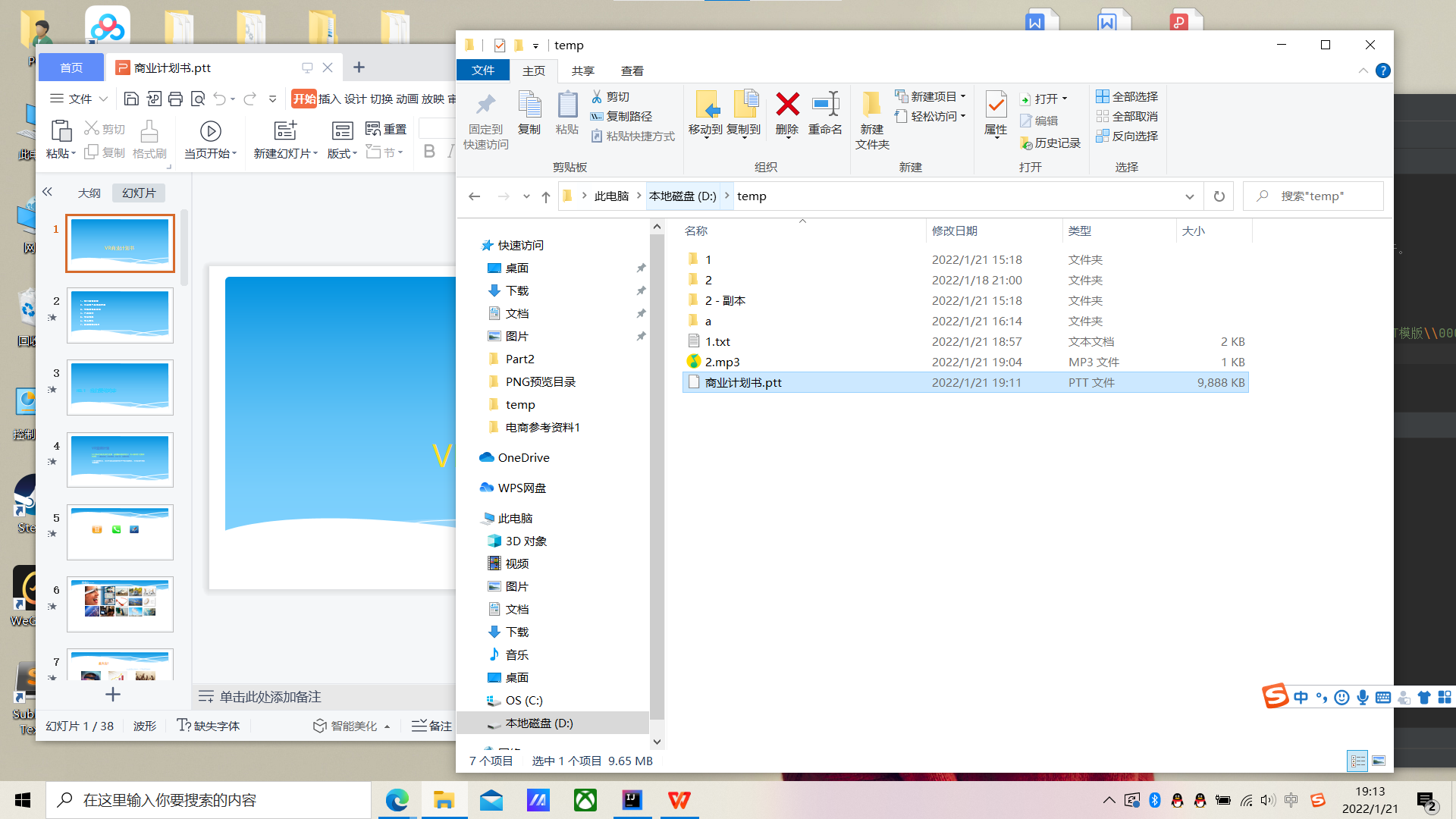Open 智能美化 in the WPS status bar
This screenshot has height=819, width=1456.
[x=350, y=726]
